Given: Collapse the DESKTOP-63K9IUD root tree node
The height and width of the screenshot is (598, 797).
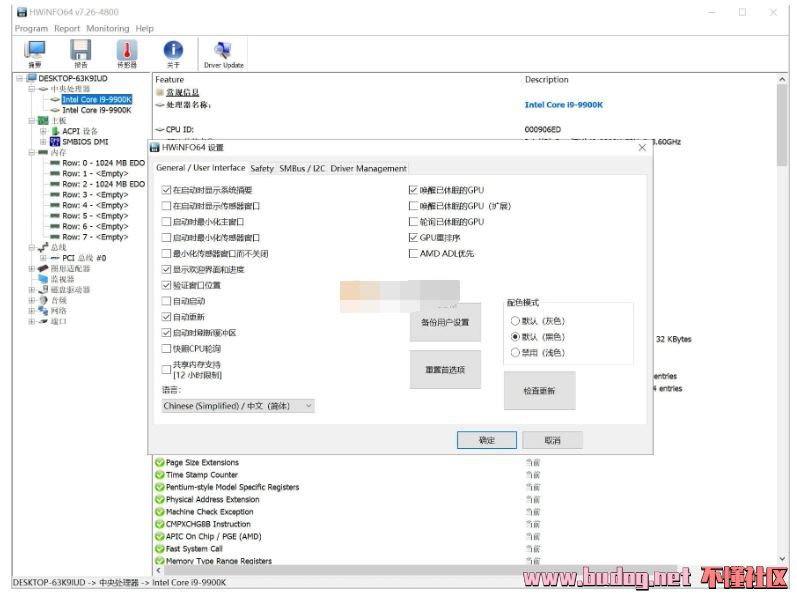Looking at the screenshot, I should tap(20, 78).
